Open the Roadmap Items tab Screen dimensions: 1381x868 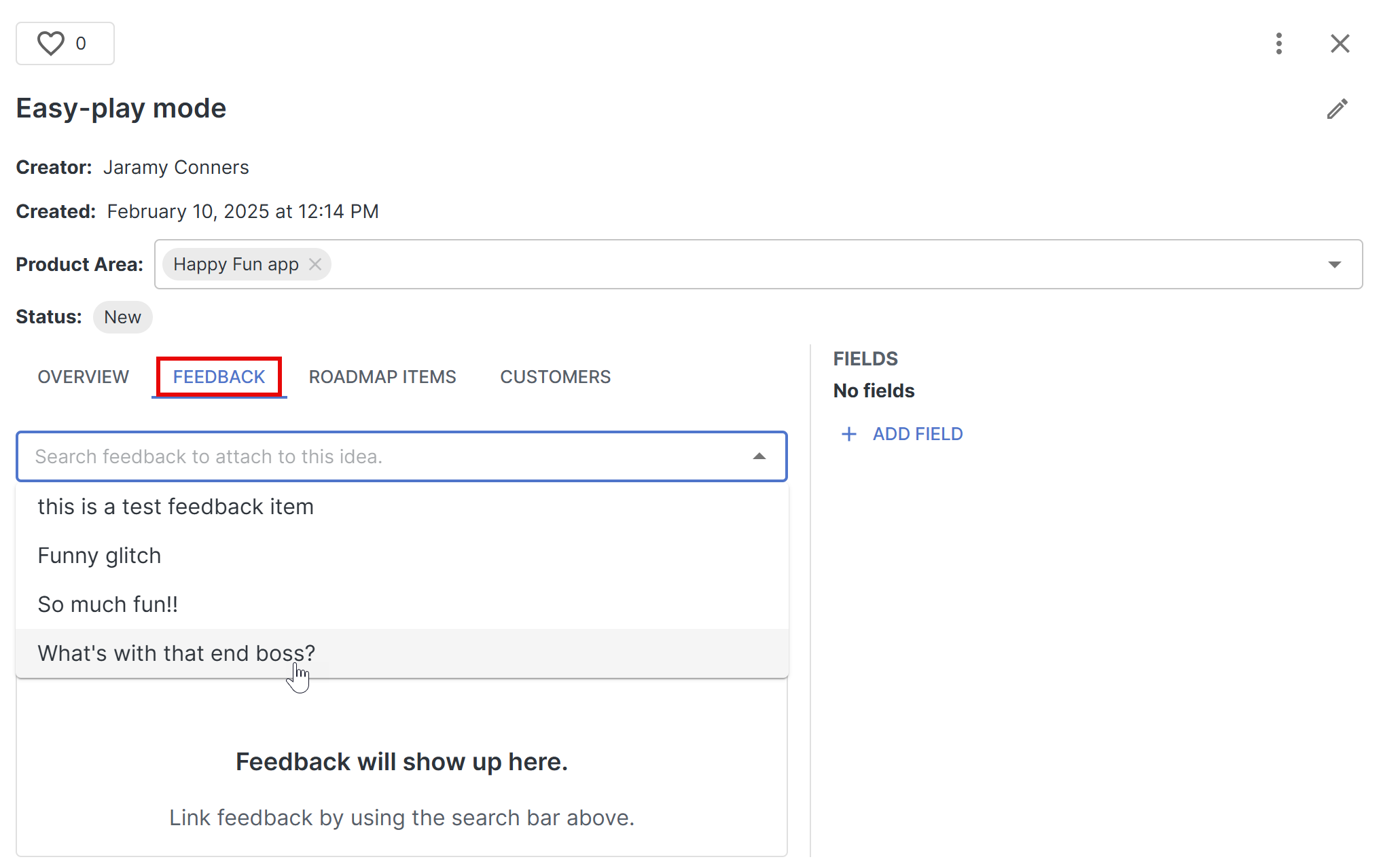[382, 377]
